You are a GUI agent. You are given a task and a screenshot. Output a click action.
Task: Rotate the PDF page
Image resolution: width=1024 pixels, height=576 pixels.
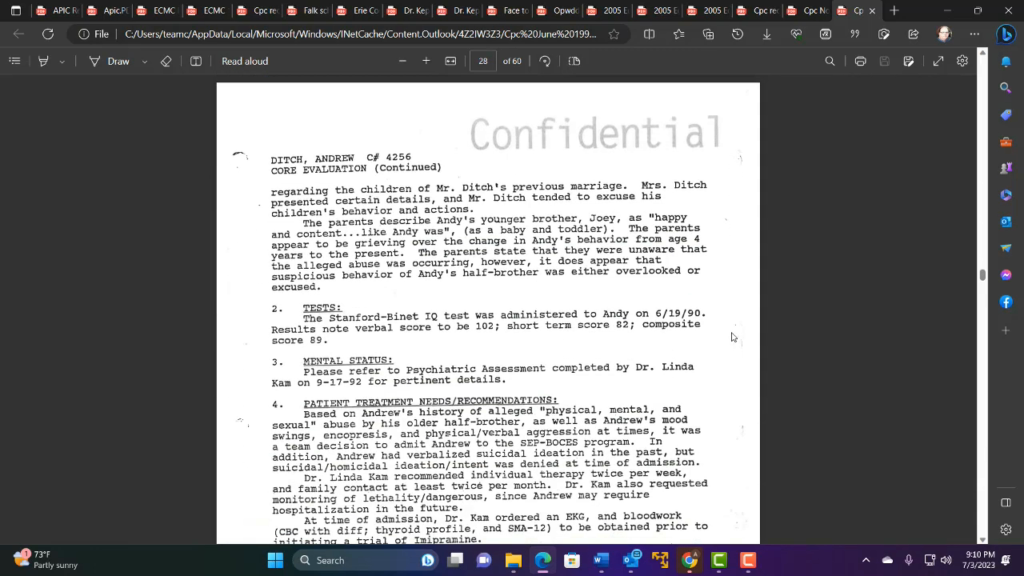[x=545, y=61]
